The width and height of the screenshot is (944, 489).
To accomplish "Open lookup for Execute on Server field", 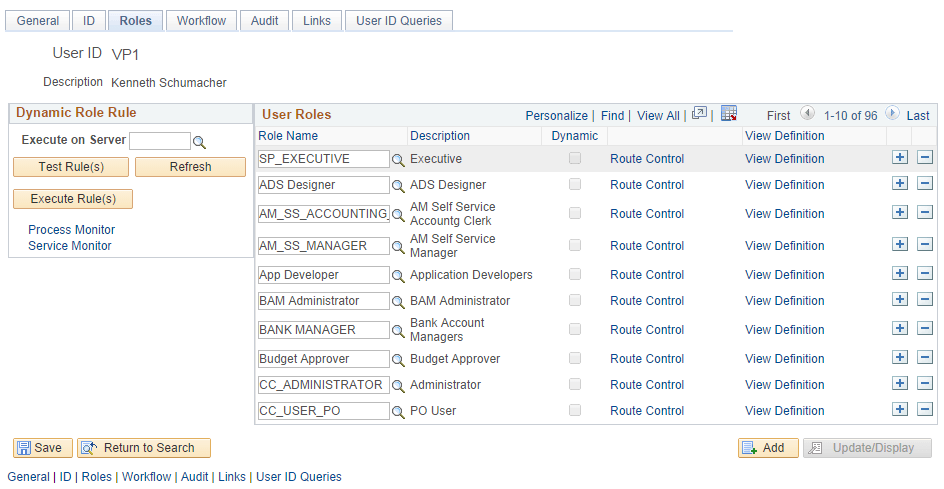I will point(199,142).
